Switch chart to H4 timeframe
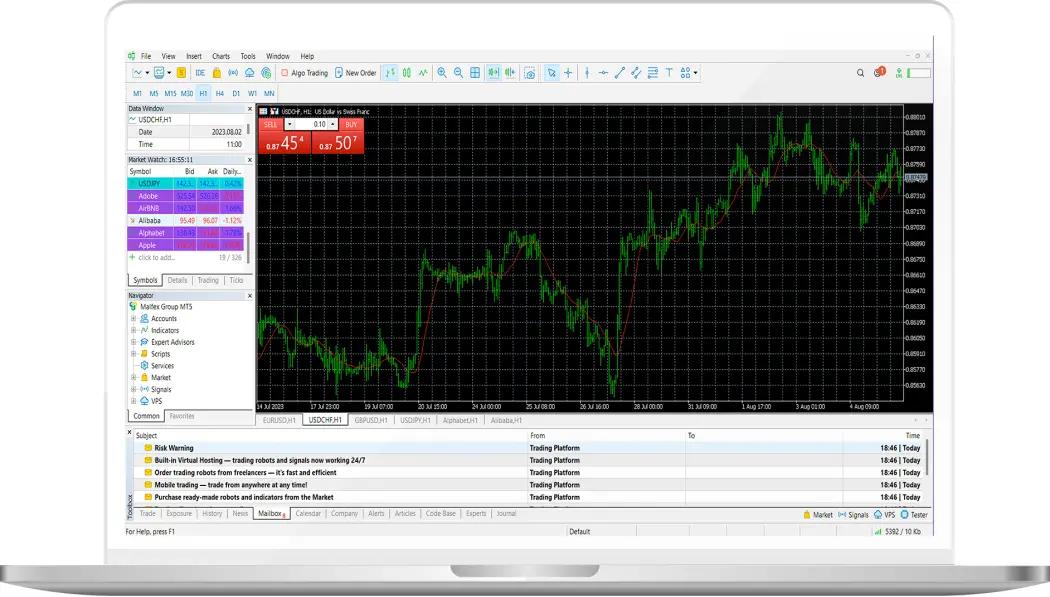The width and height of the screenshot is (1050, 597). [220, 93]
